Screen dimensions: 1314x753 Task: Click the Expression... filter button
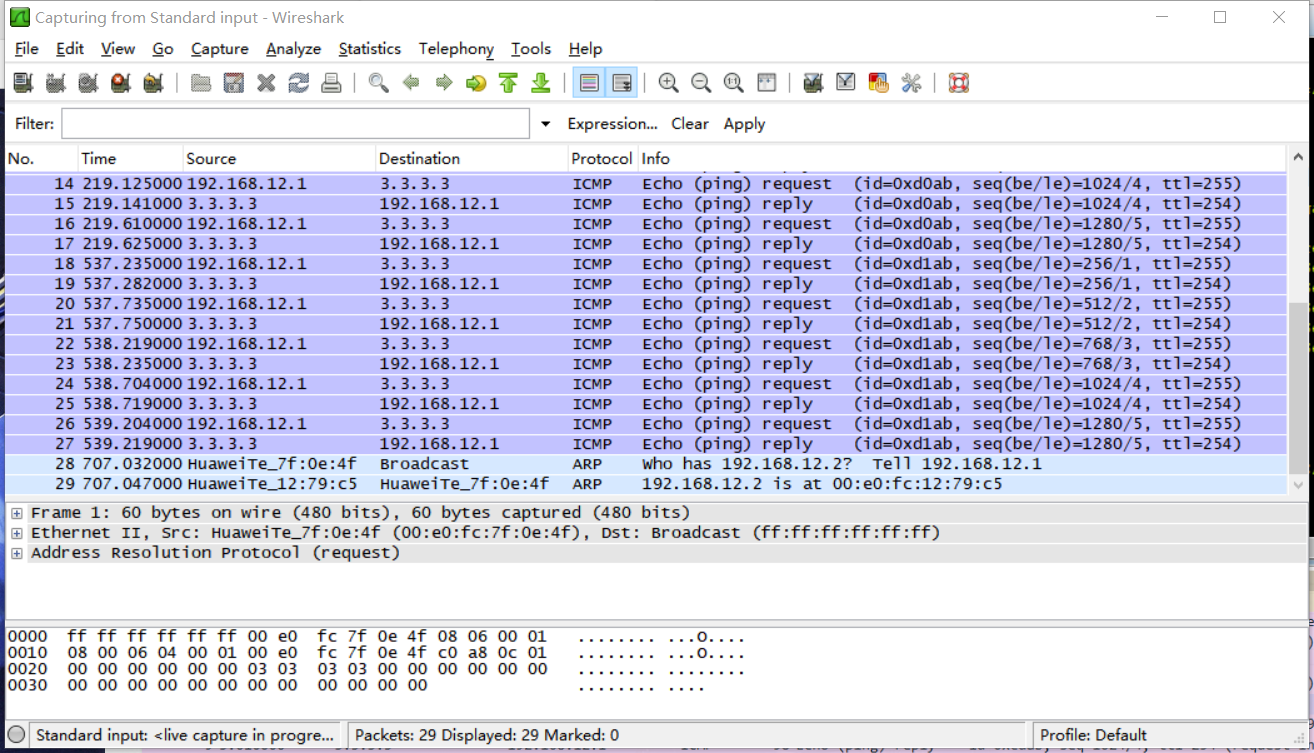coord(612,124)
